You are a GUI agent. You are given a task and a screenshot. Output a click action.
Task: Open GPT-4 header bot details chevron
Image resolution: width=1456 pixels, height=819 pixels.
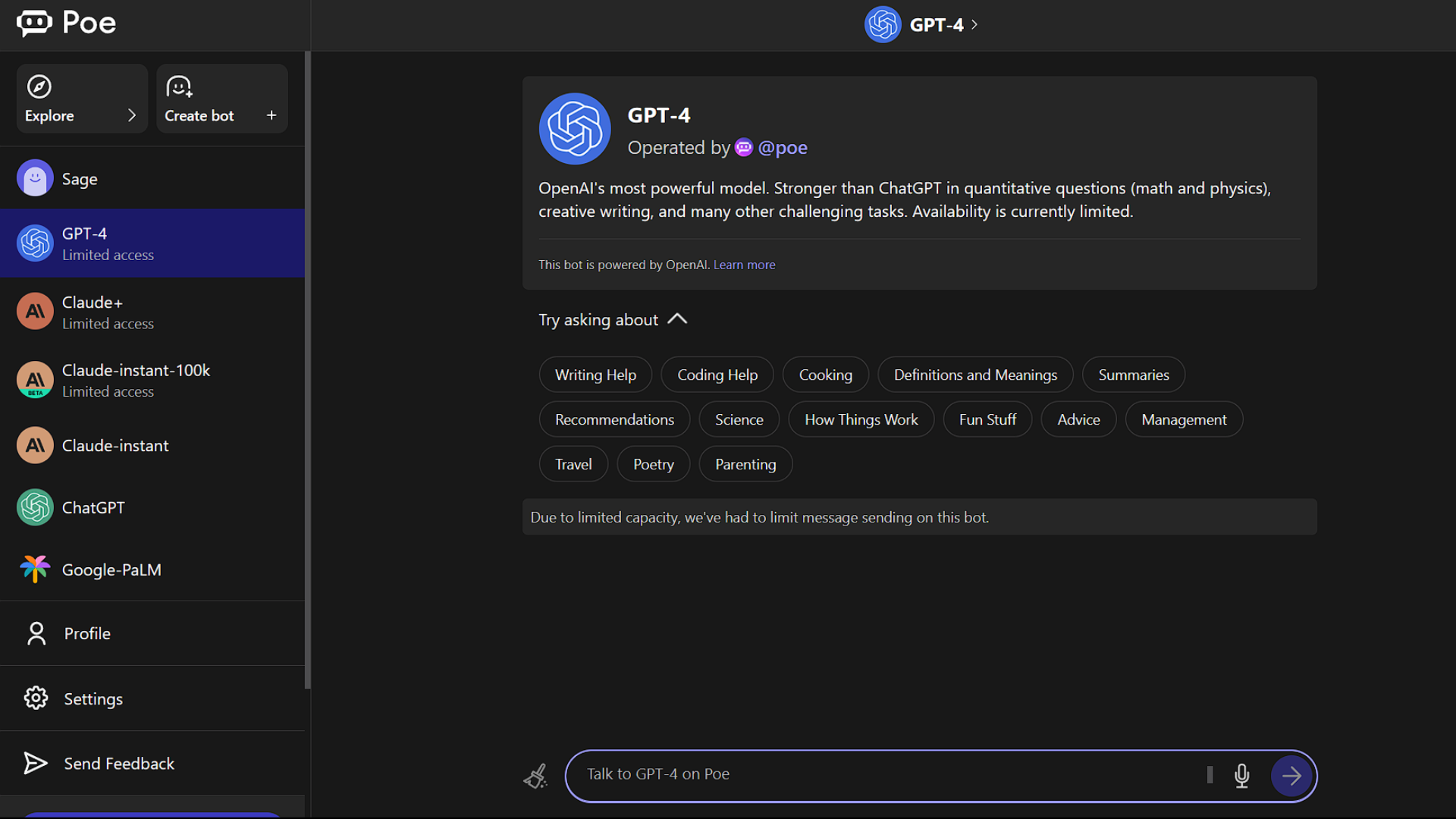(x=974, y=24)
